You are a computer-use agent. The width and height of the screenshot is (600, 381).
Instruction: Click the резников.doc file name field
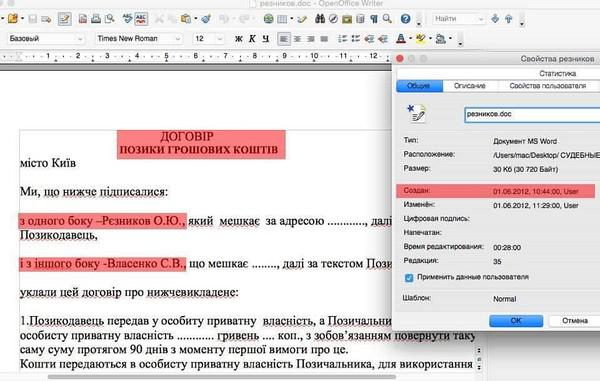point(532,114)
